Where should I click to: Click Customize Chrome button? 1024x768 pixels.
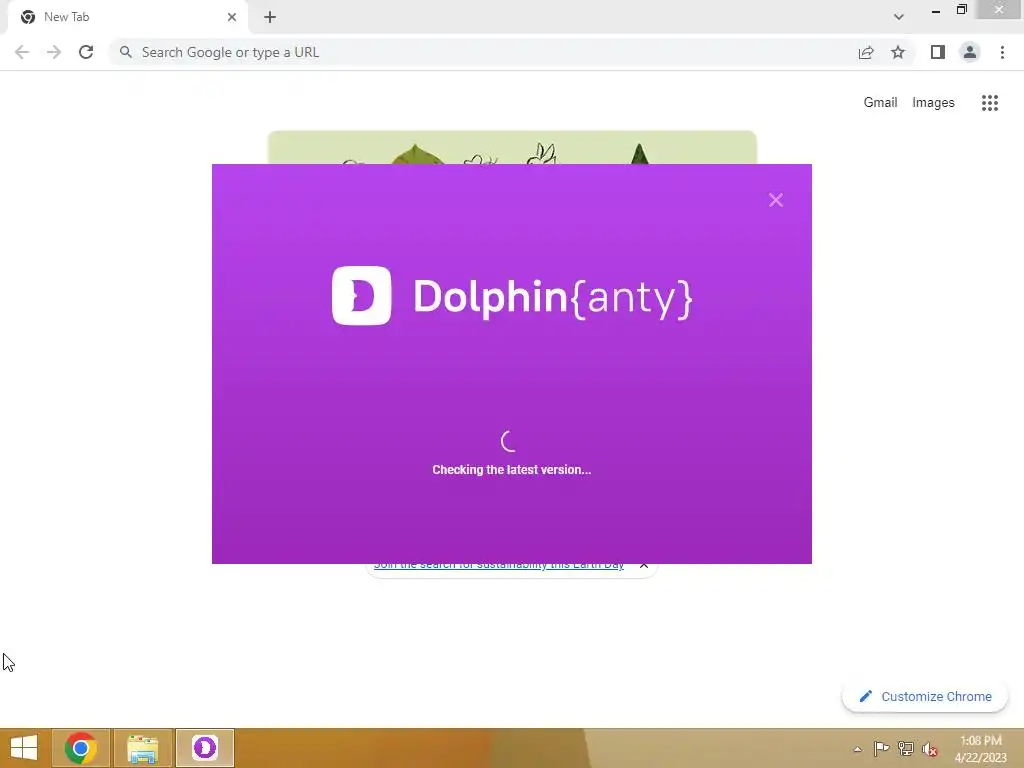coord(925,697)
